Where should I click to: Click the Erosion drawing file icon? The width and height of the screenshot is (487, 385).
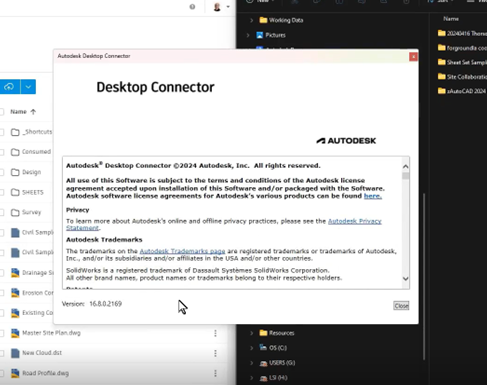click(15, 293)
